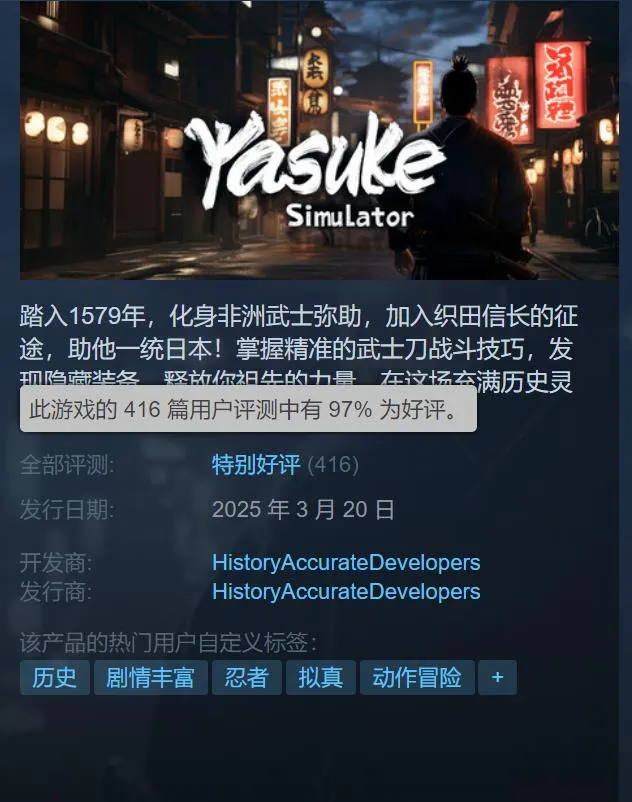Select the 历史 tag

55,677
